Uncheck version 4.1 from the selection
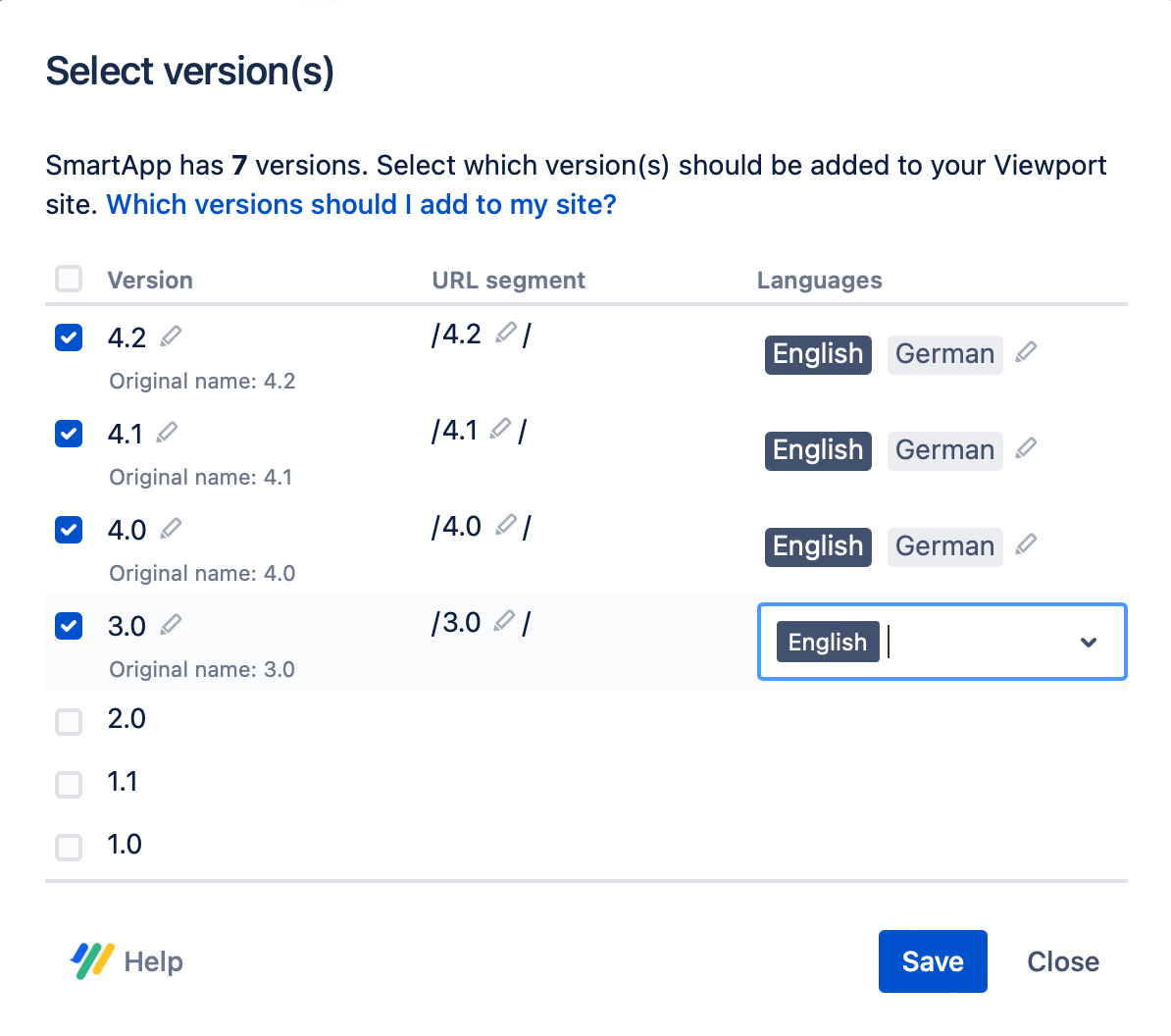1171x1036 pixels. (x=68, y=433)
